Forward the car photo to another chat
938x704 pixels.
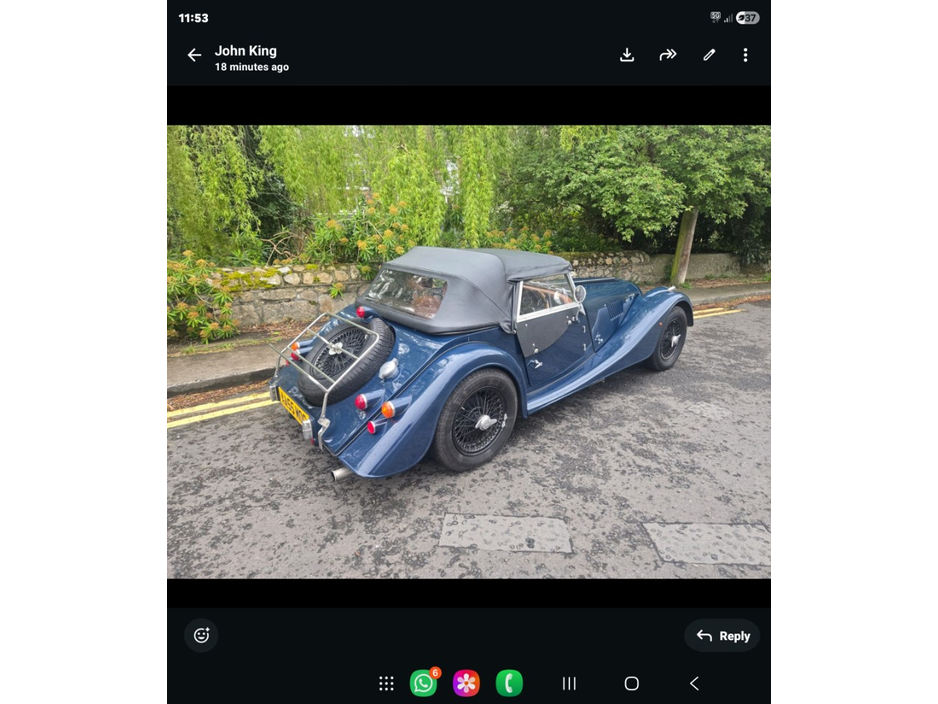pyautogui.click(x=668, y=55)
